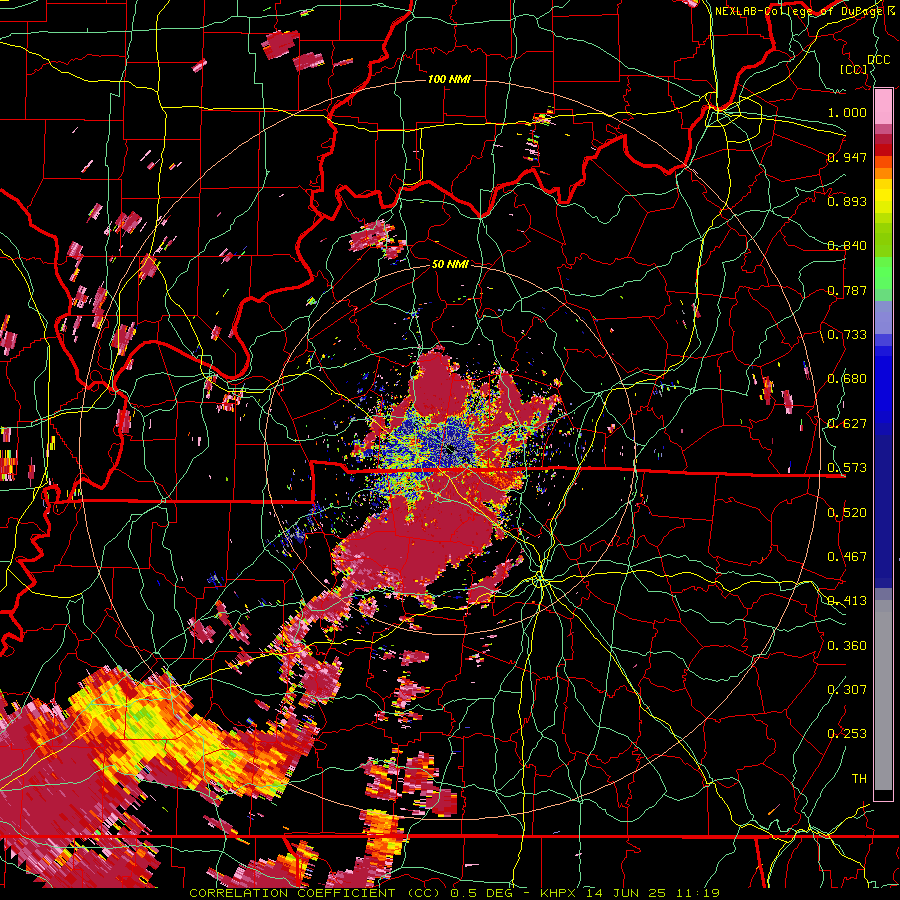Click "CORRELATION COEFFICIENT (CC)" product title

pyautogui.click(x=315, y=893)
